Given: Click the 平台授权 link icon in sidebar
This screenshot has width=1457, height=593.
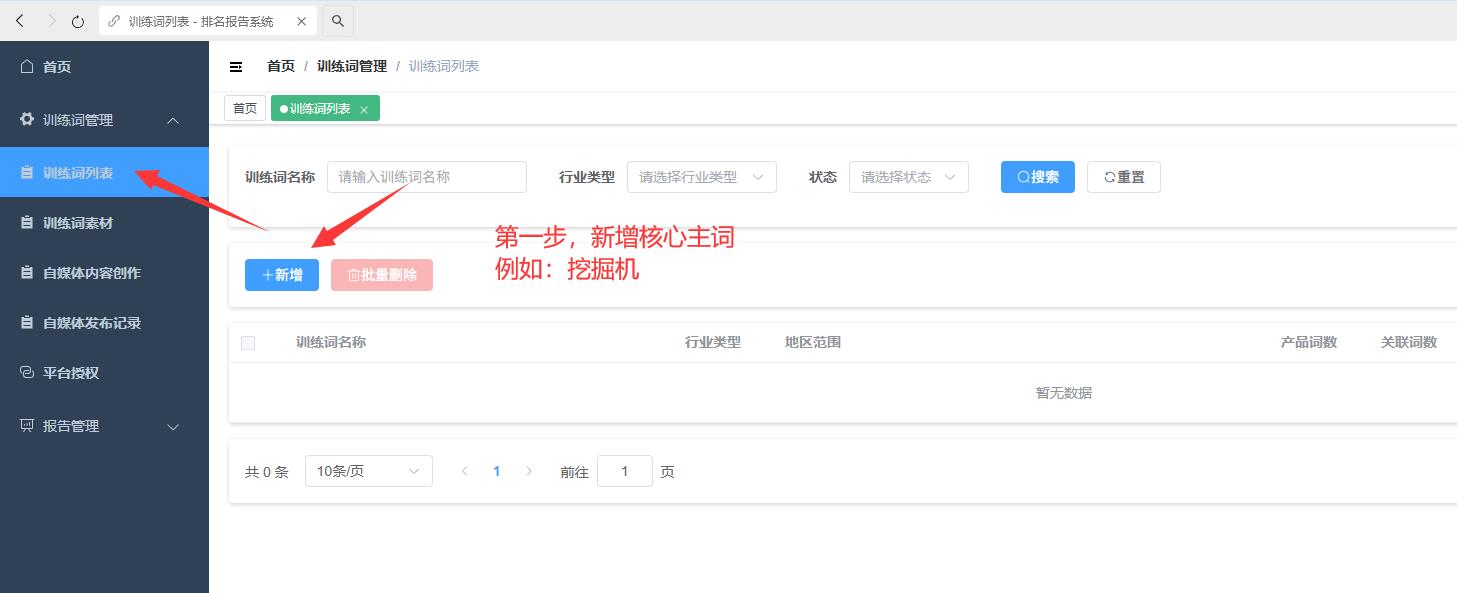Looking at the screenshot, I should [x=27, y=373].
